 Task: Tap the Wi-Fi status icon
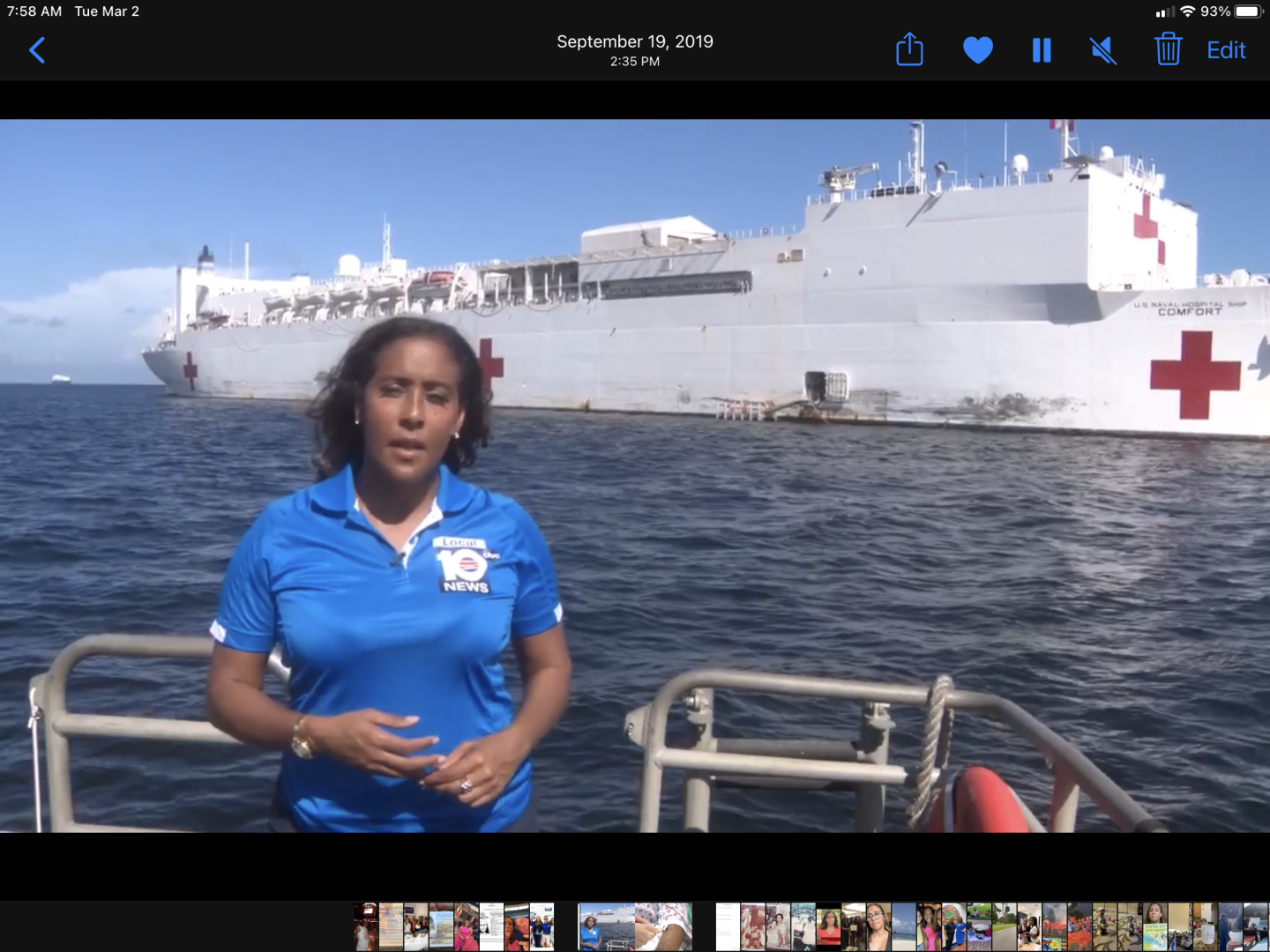[1187, 11]
